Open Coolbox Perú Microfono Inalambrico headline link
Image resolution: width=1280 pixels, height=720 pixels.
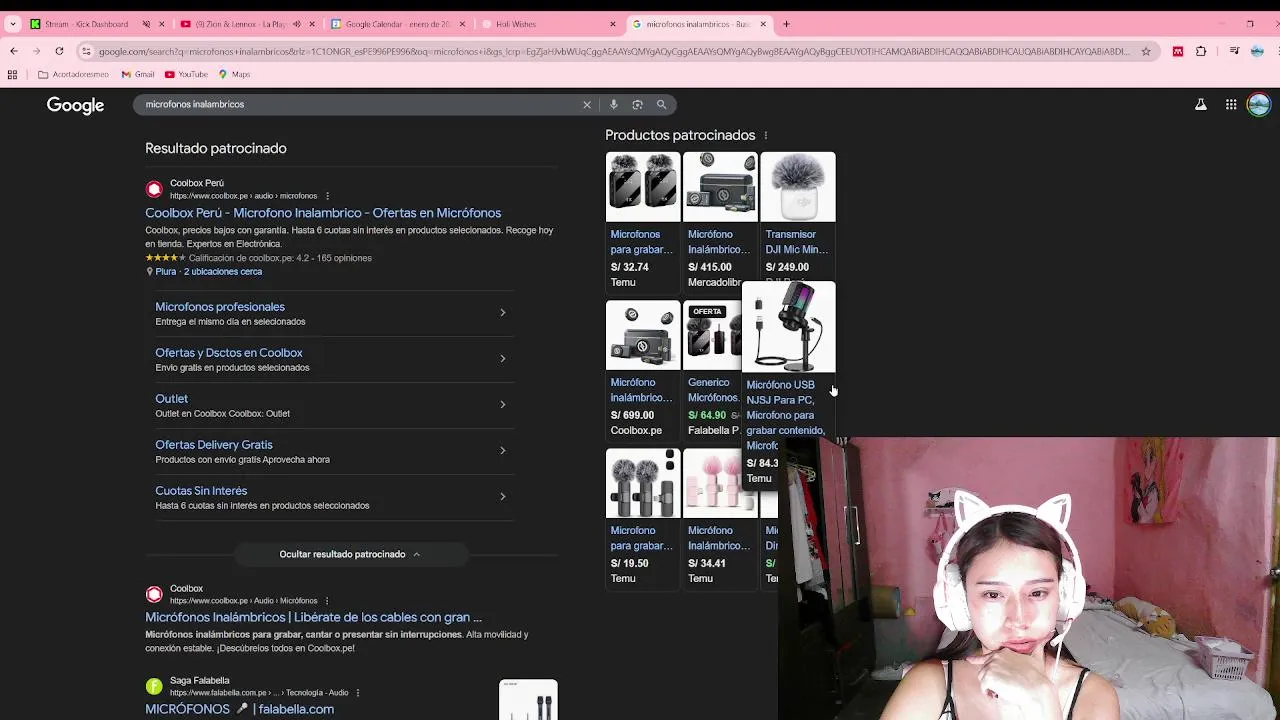tap(323, 213)
